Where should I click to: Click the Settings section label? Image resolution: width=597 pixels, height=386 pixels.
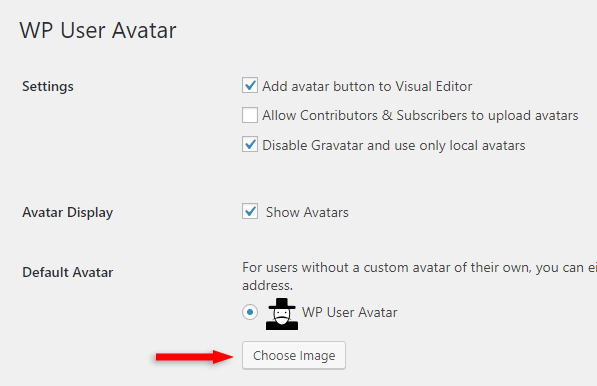click(48, 86)
